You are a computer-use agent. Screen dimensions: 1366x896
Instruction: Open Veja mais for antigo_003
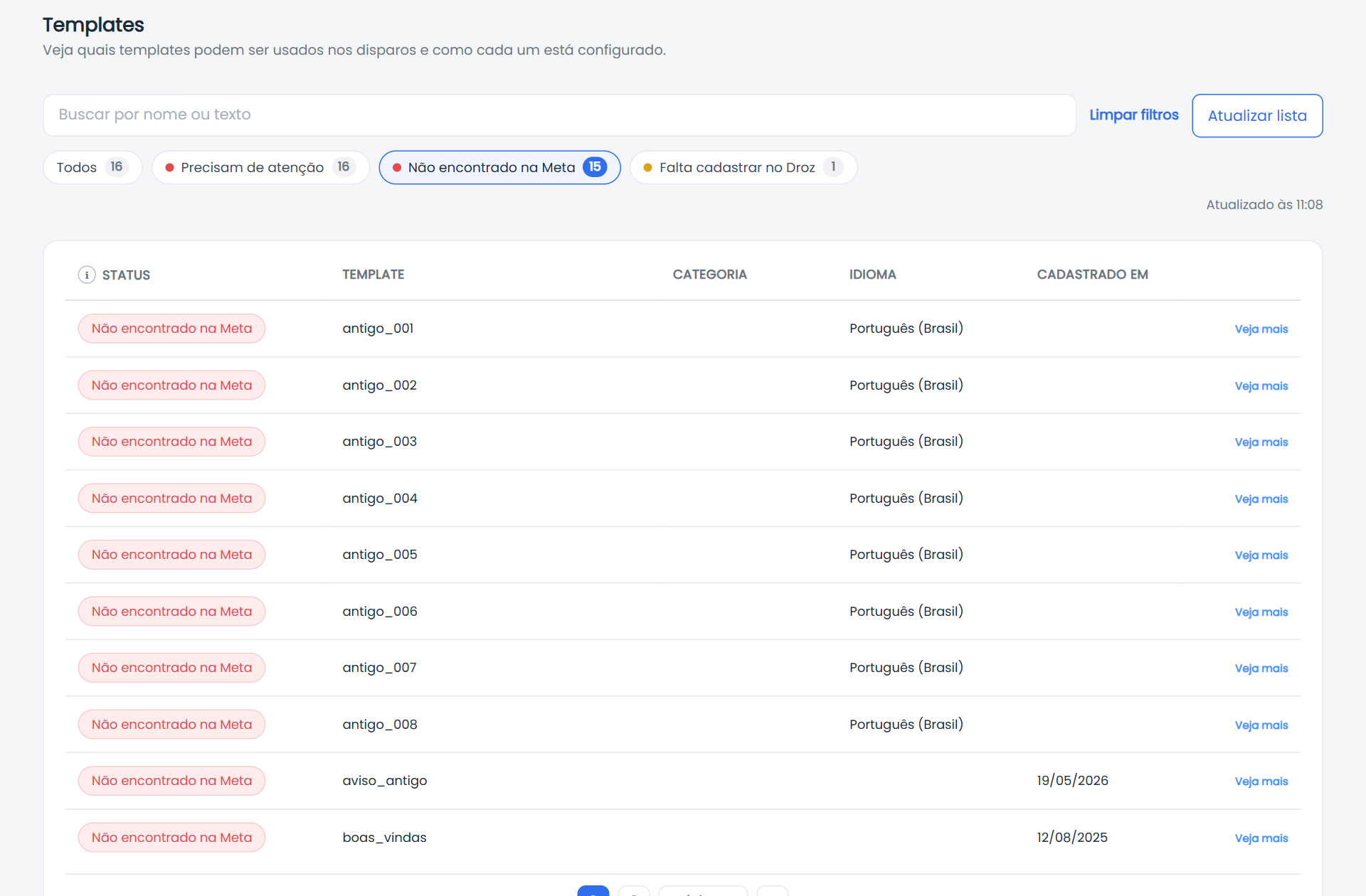(x=1261, y=442)
